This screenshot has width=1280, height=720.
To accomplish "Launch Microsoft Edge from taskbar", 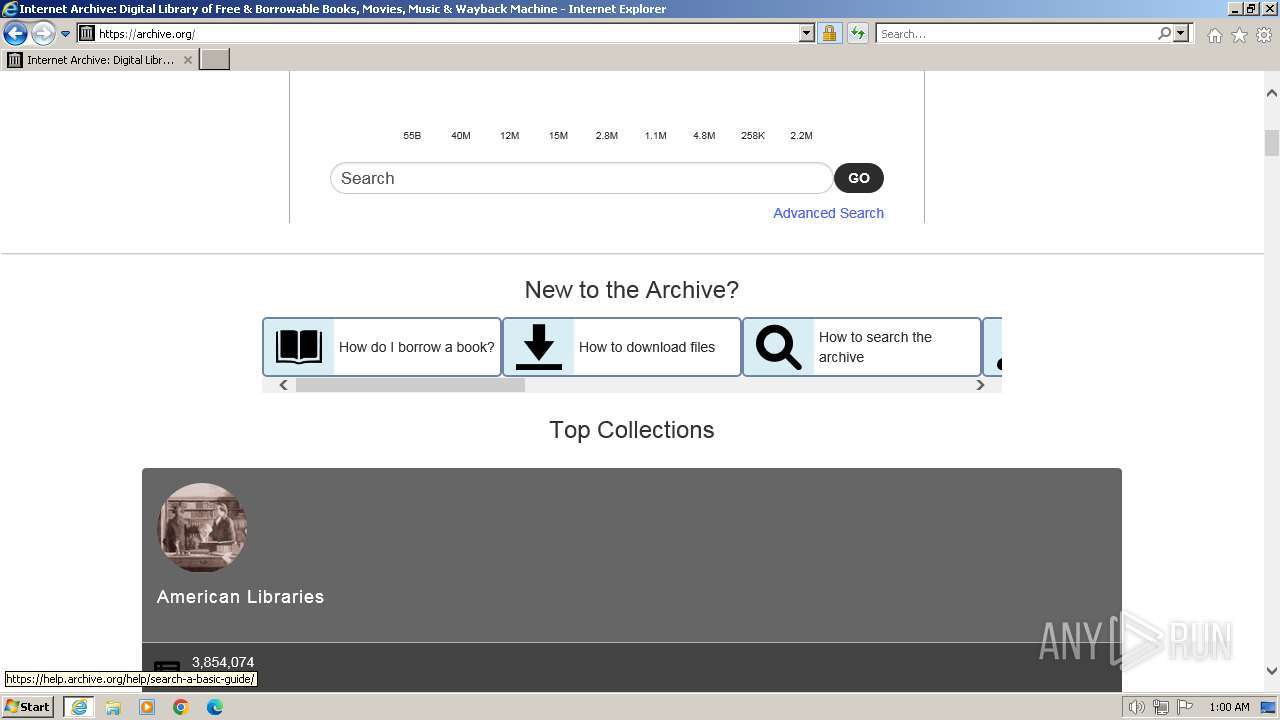I will (215, 707).
